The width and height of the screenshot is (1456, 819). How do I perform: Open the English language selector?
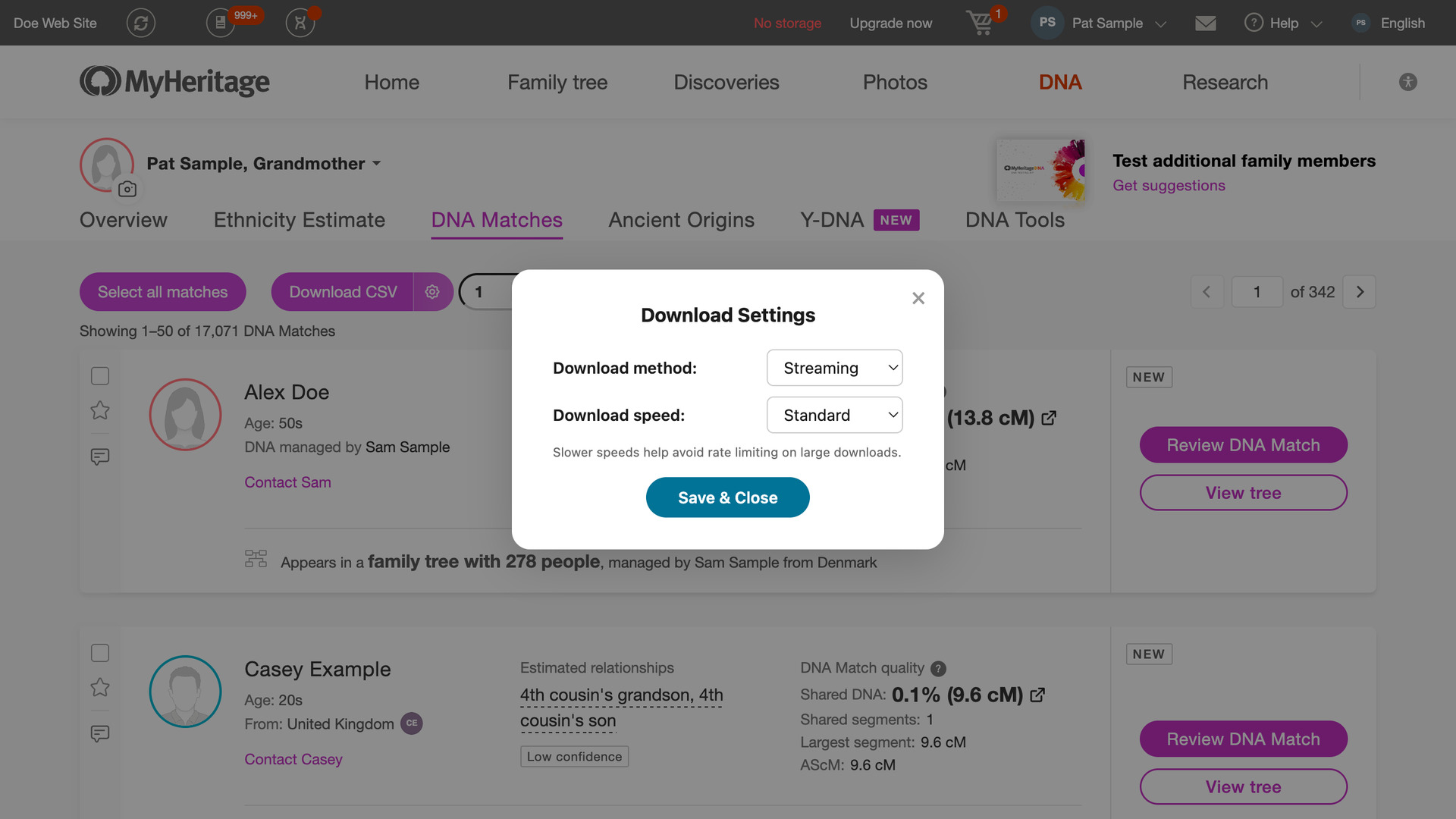[x=1389, y=23]
